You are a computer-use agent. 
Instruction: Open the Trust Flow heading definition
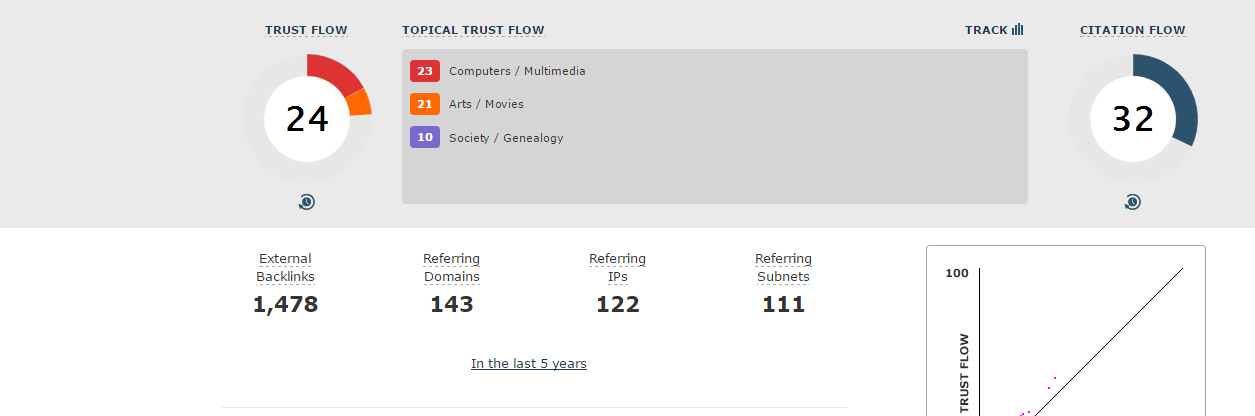[x=306, y=30]
